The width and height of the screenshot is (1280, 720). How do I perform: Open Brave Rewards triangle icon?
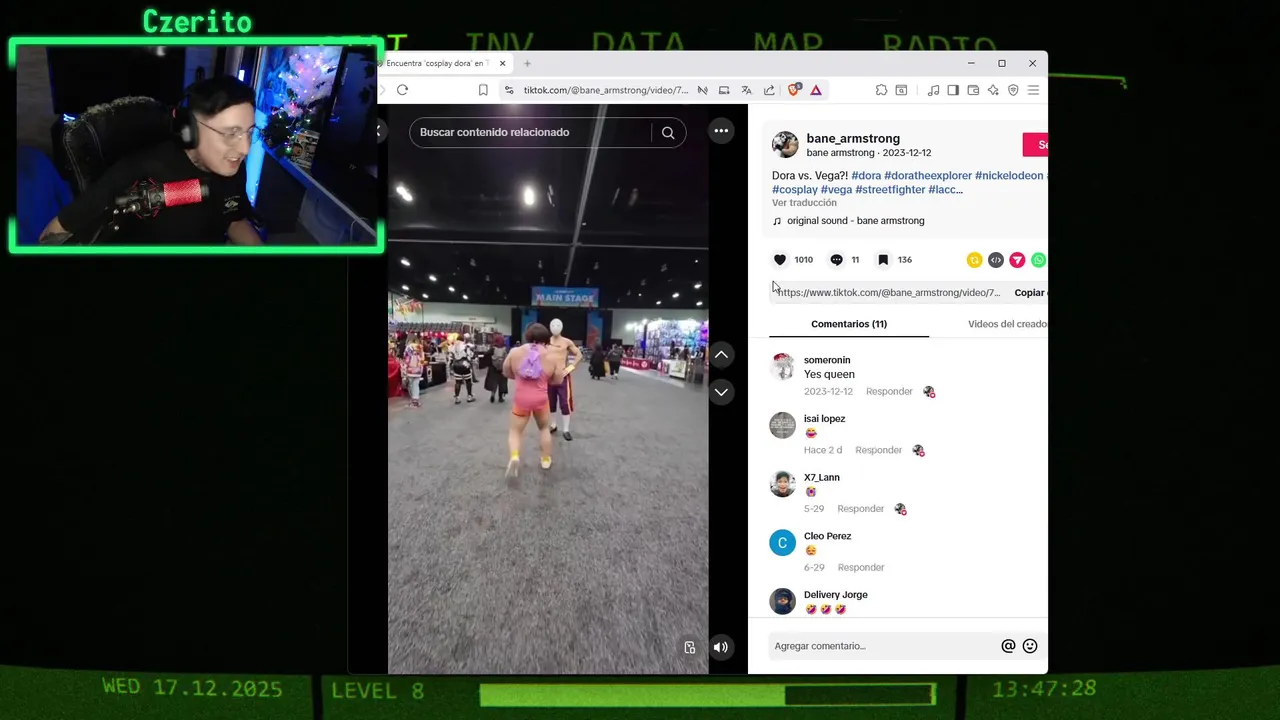[816, 90]
